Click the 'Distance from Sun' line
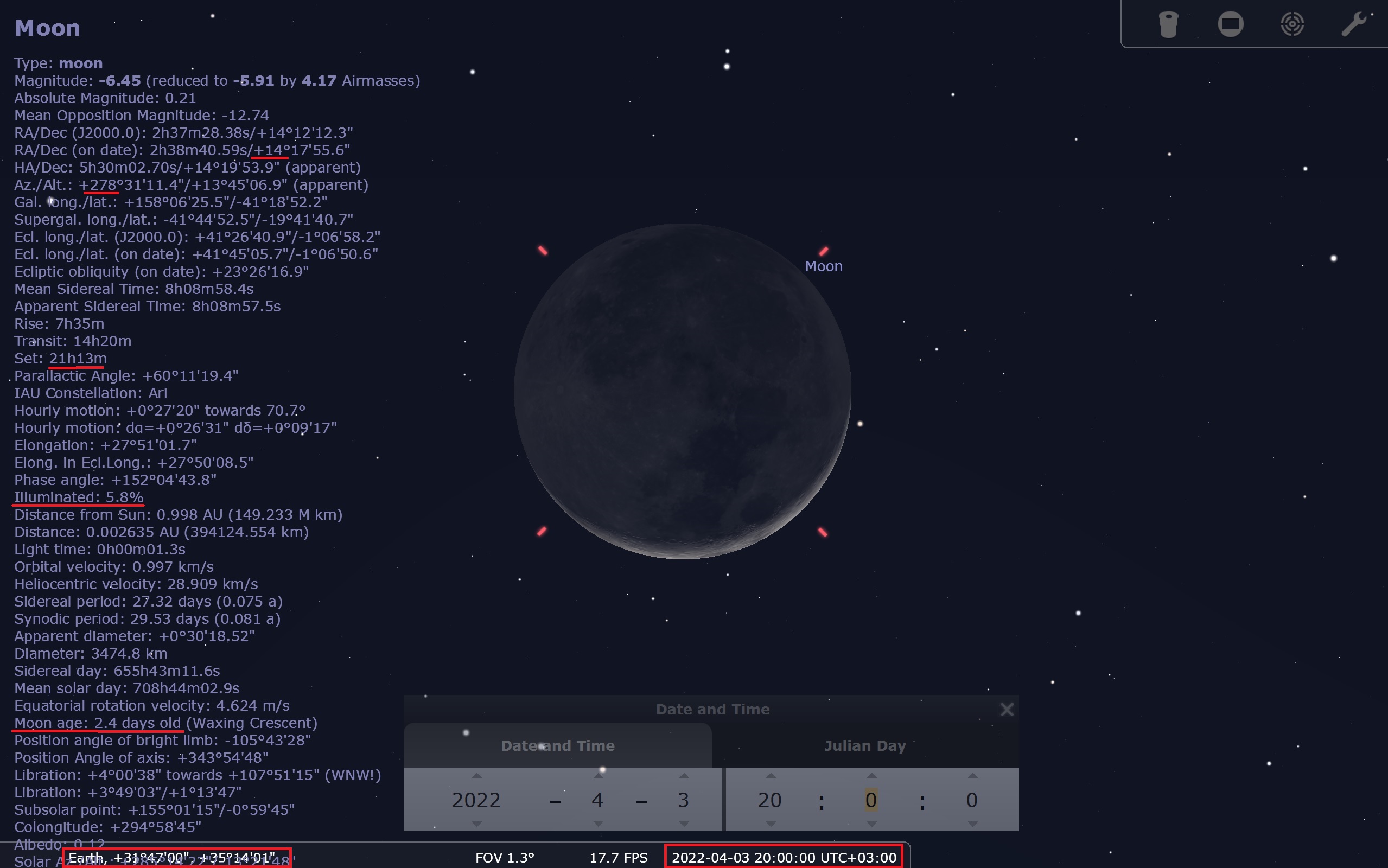1388x868 pixels. 179,515
